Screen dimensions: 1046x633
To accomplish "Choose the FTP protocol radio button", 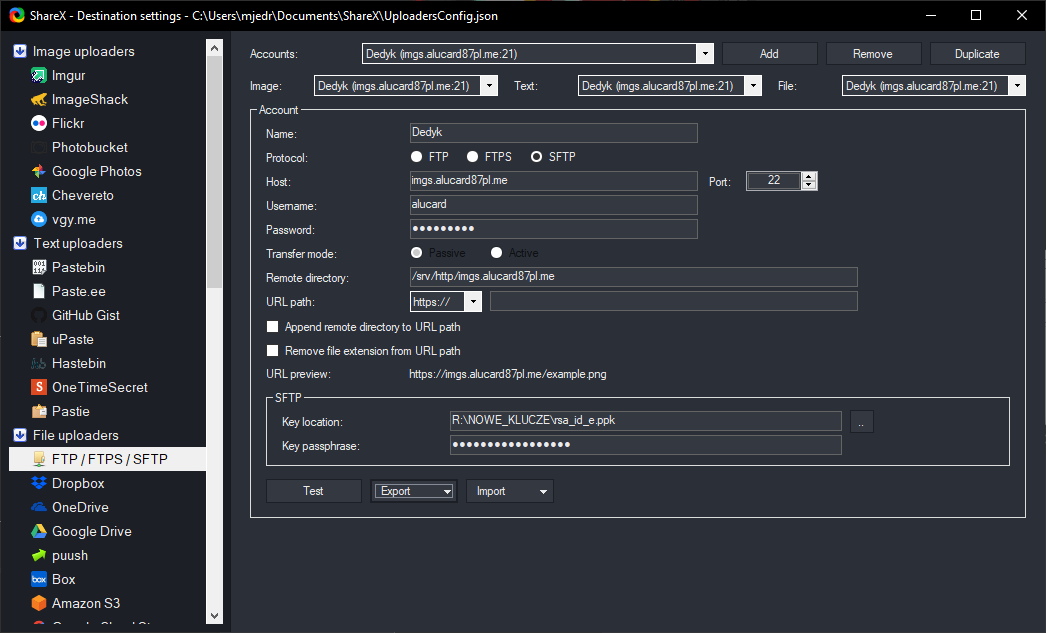I will pos(417,157).
